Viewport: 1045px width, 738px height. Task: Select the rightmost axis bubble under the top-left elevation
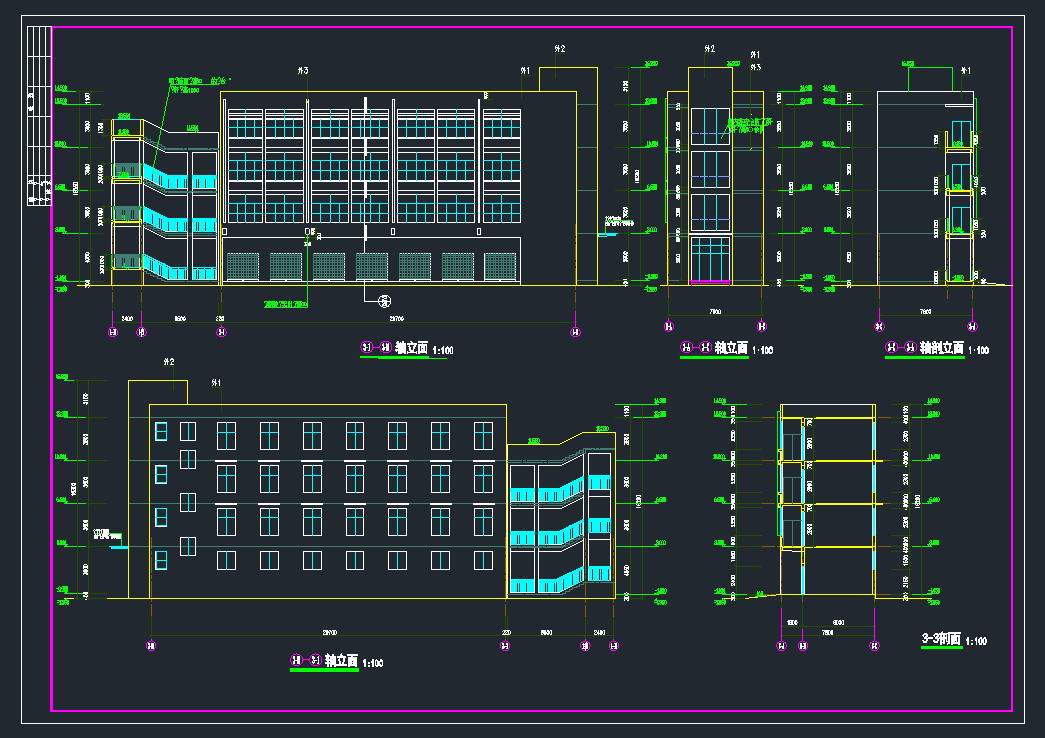[x=574, y=331]
